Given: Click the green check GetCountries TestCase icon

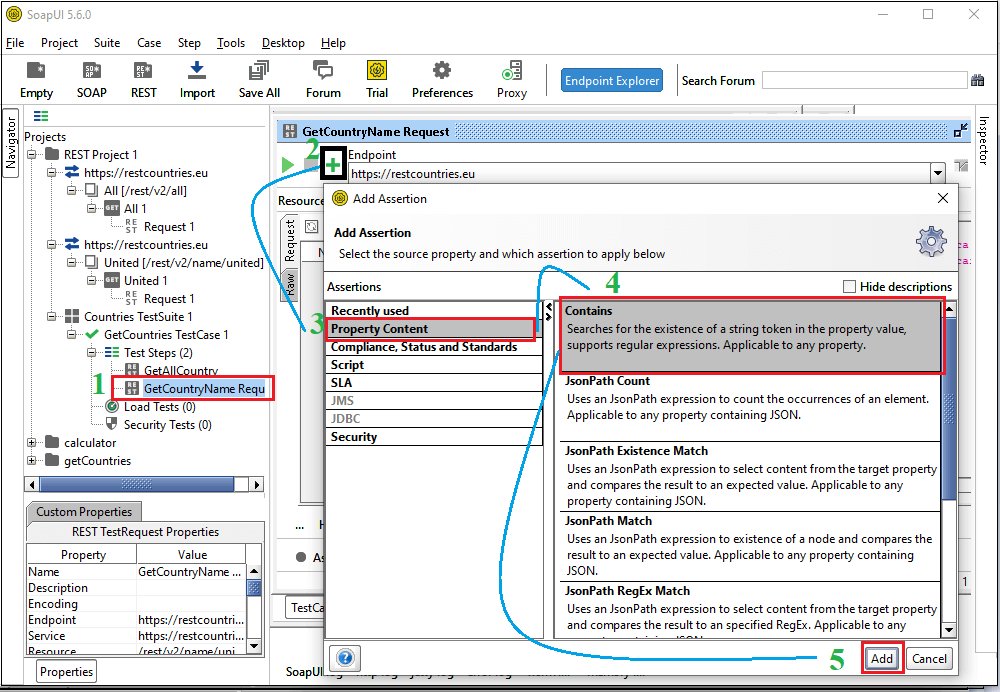Looking at the screenshot, I should [92, 334].
